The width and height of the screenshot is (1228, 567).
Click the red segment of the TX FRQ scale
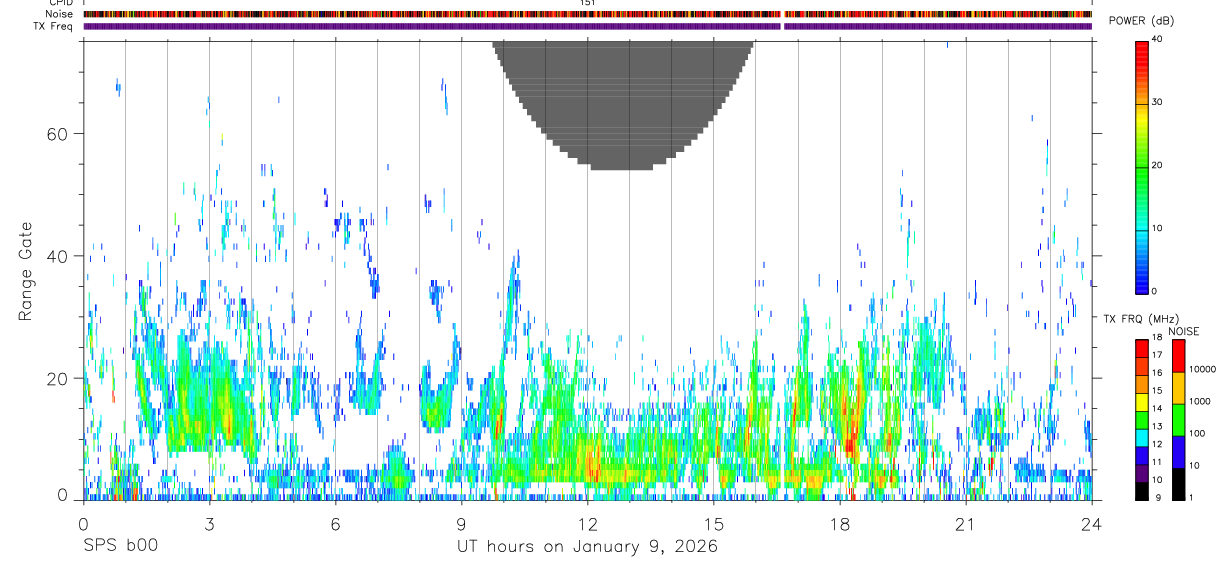coord(1142,348)
